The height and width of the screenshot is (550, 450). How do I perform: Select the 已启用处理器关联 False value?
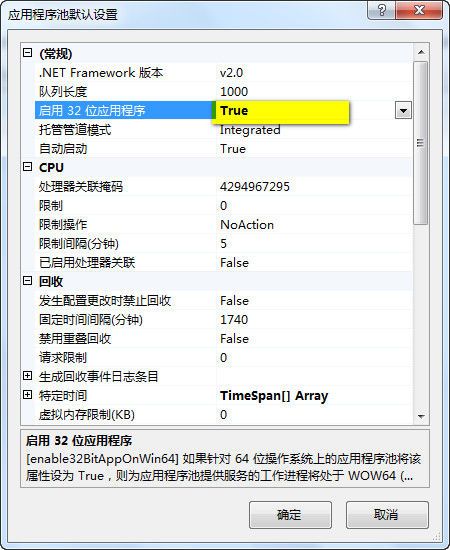click(x=234, y=263)
